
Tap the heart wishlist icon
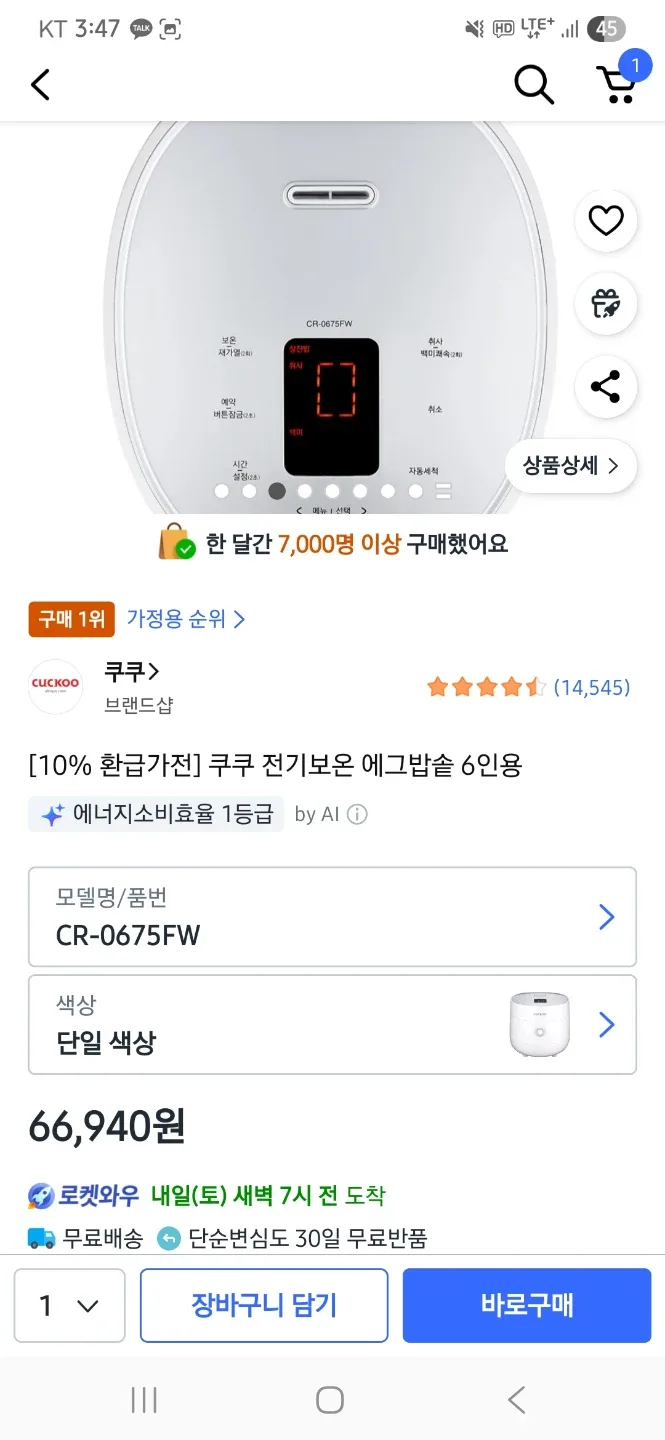click(606, 220)
